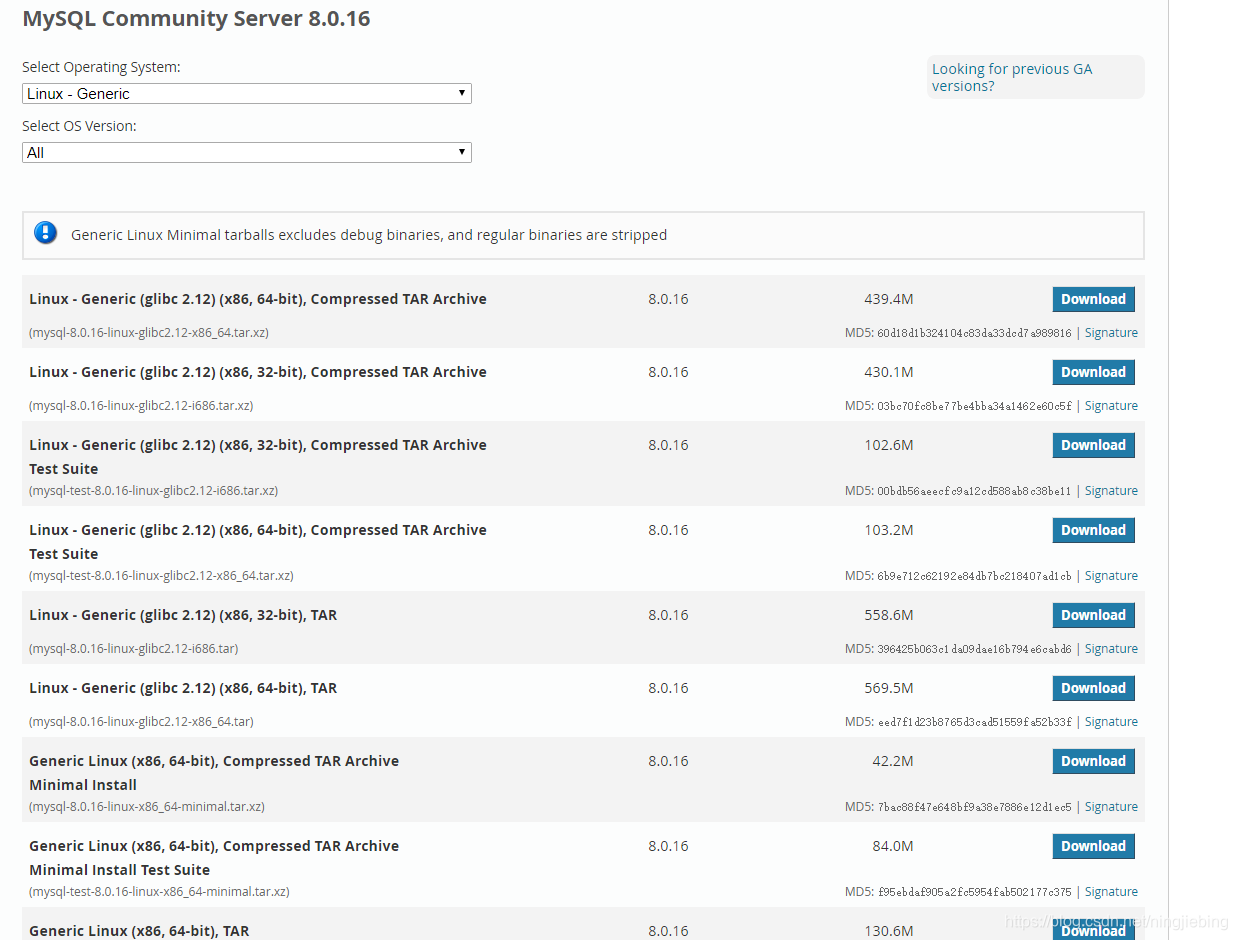Click the MD5 hash starting with f95ebdaf

click(x=974, y=892)
